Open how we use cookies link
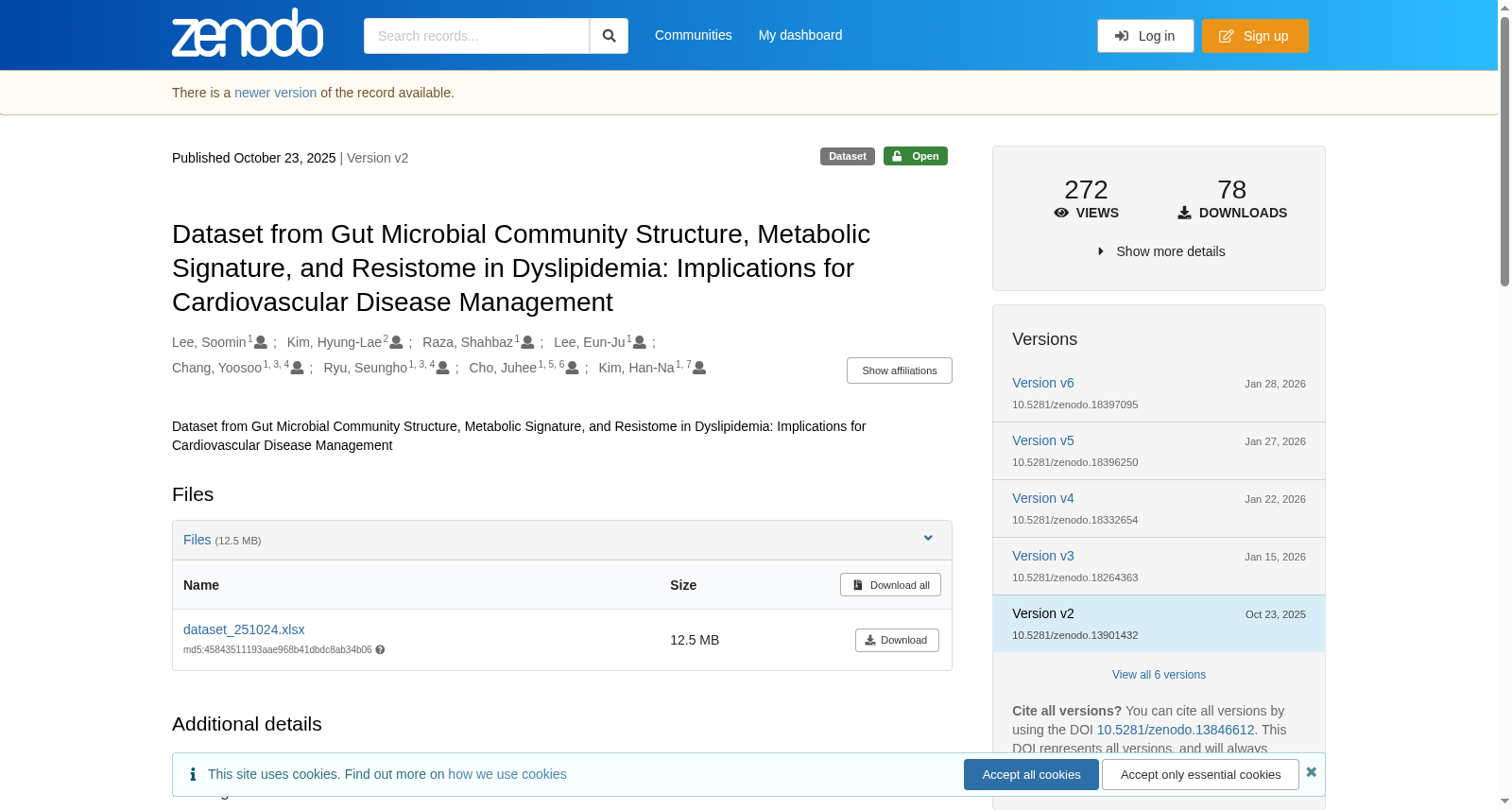Viewport: 1512px width, 810px height. [x=507, y=774]
